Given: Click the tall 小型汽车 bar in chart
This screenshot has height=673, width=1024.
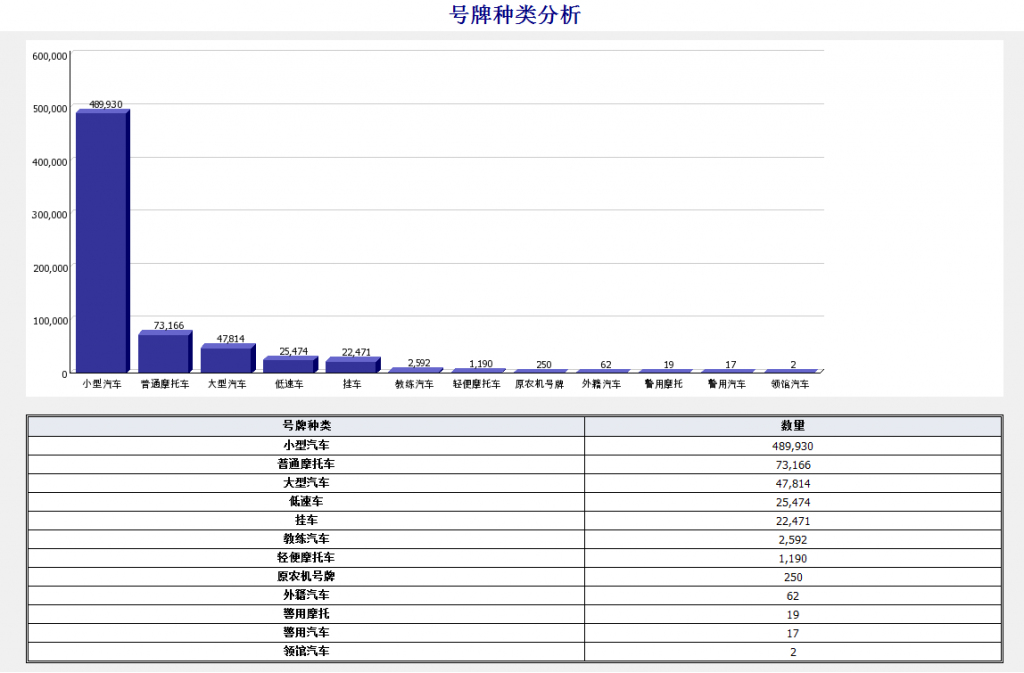Looking at the screenshot, I should (101, 242).
